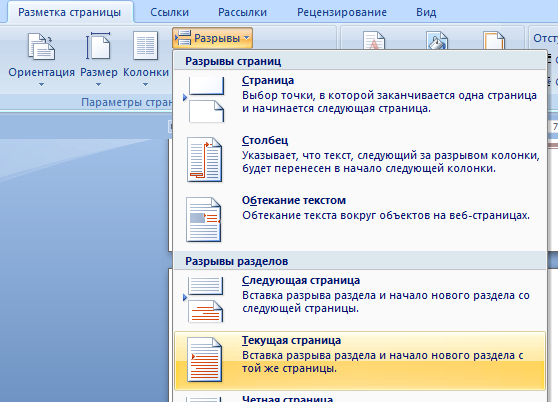Click the Обтекание текстом icon
Screen dimensions: 558x402
(204, 219)
